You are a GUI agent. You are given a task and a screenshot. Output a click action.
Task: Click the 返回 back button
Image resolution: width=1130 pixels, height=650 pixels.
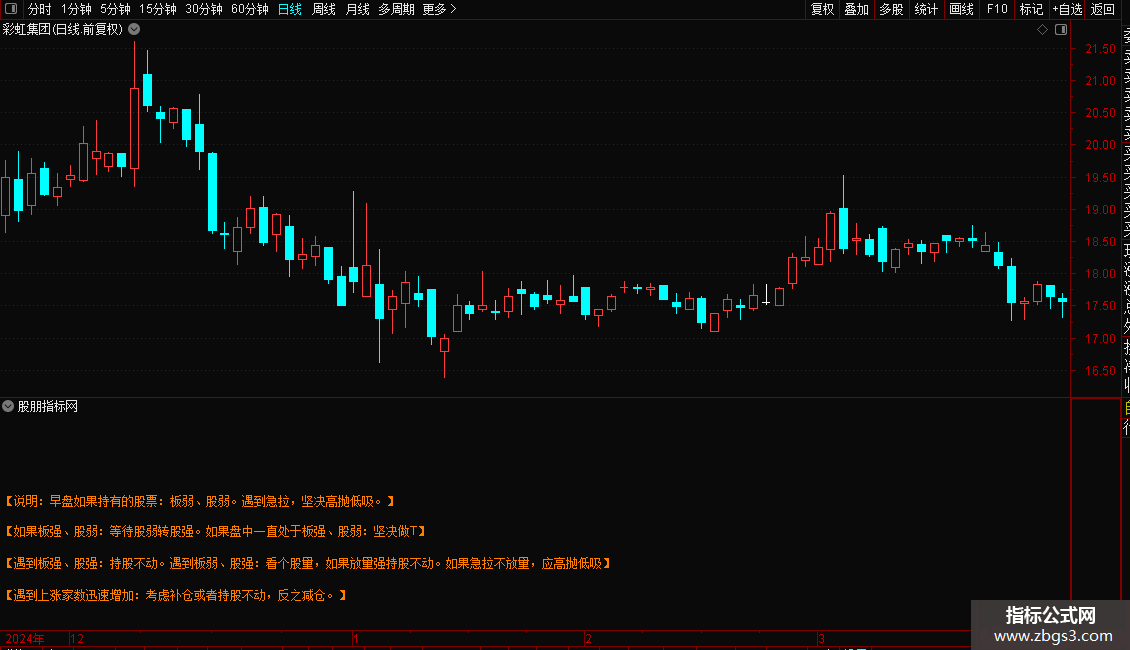[x=1103, y=9]
